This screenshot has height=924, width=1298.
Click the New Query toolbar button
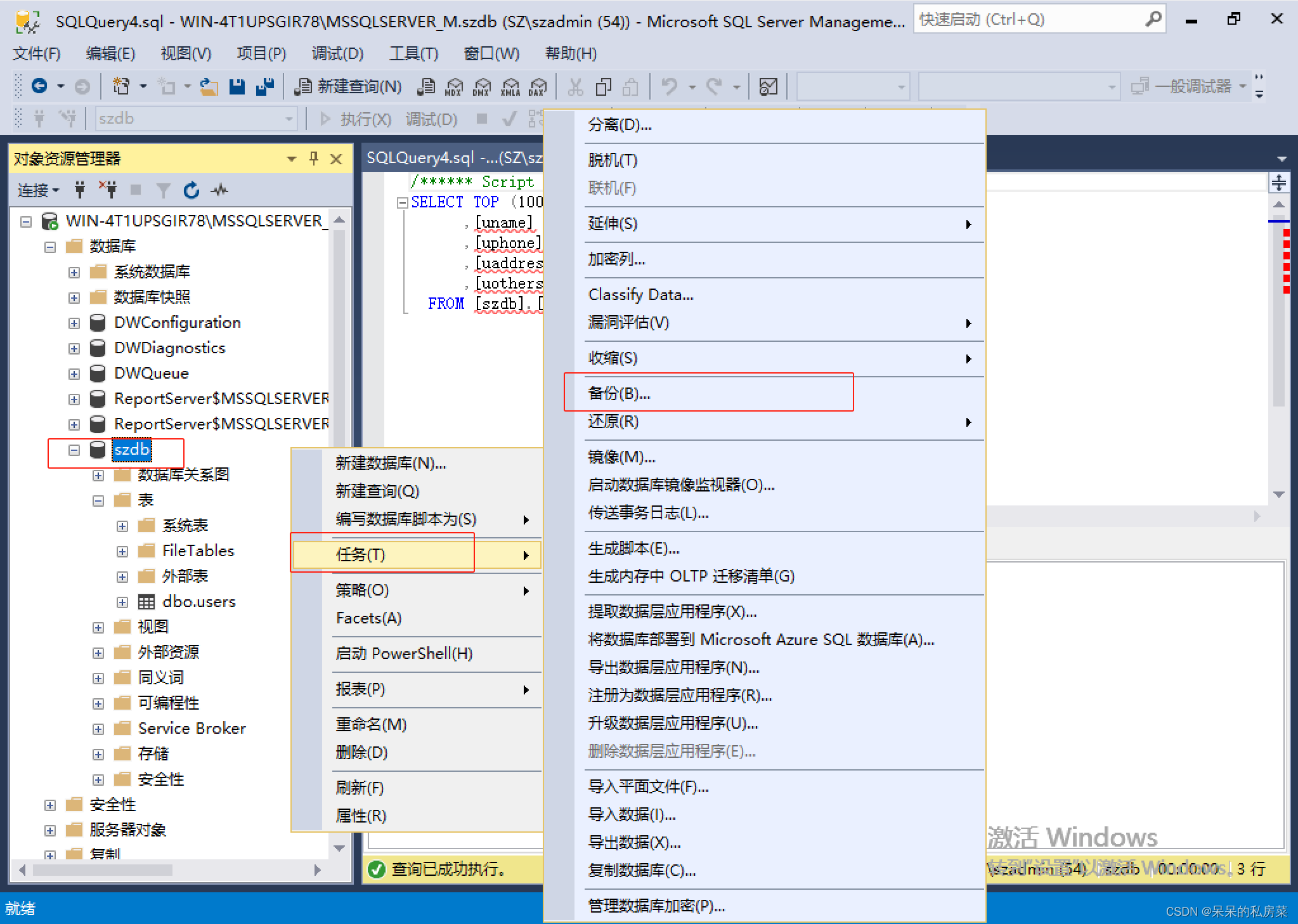pos(349,86)
